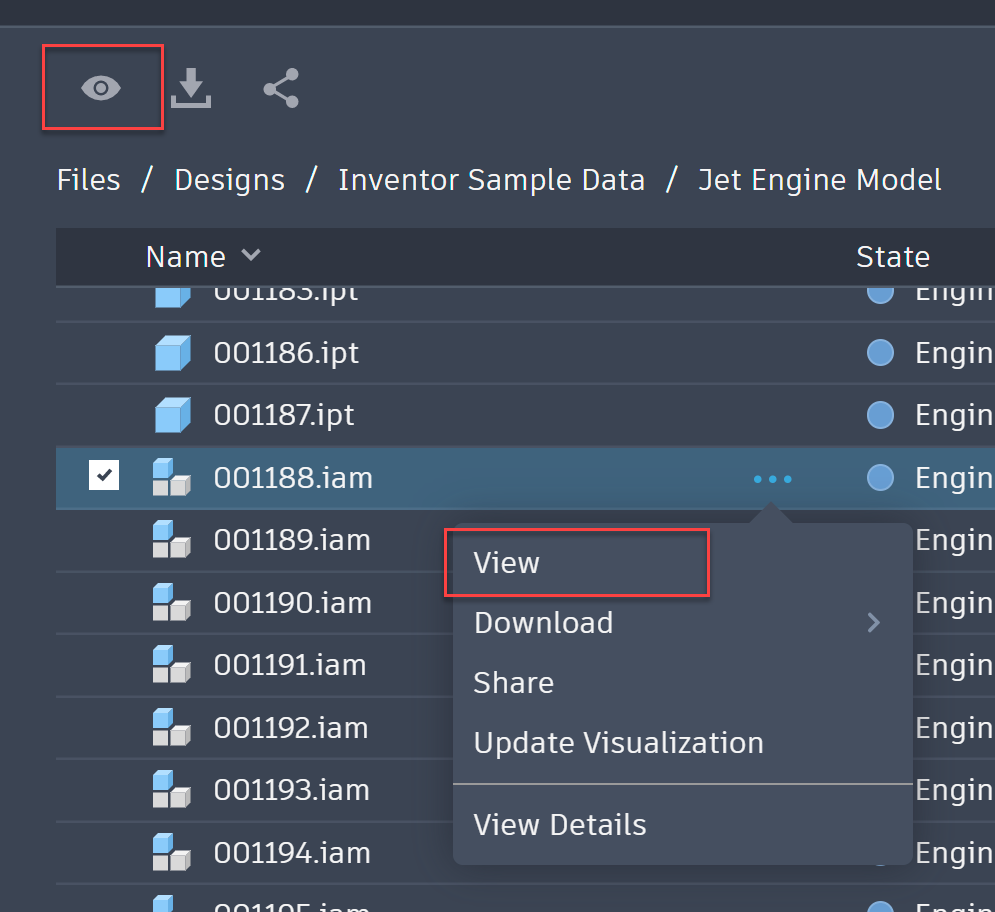Click the blue state indicator for 001186.ipt
This screenshot has height=912, width=995.
(880, 352)
